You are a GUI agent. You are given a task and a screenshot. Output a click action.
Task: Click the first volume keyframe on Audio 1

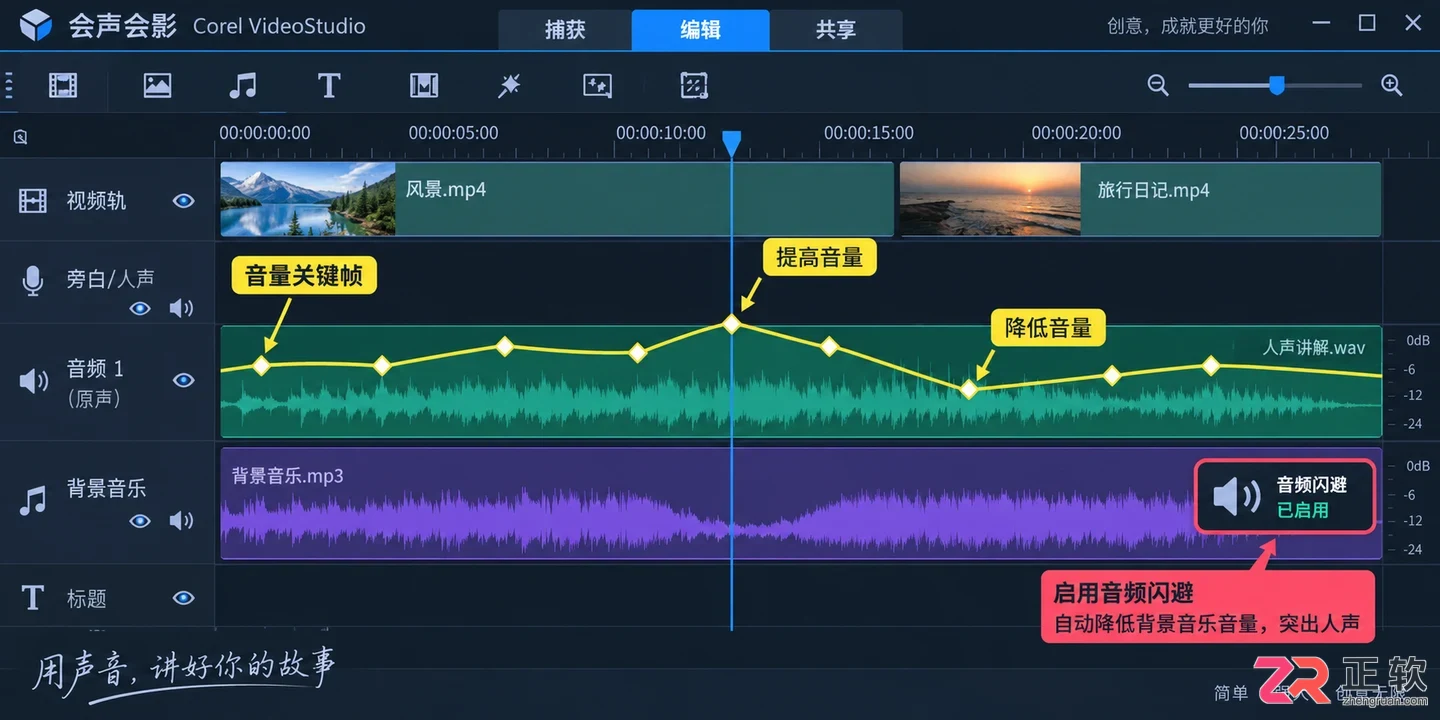click(261, 366)
